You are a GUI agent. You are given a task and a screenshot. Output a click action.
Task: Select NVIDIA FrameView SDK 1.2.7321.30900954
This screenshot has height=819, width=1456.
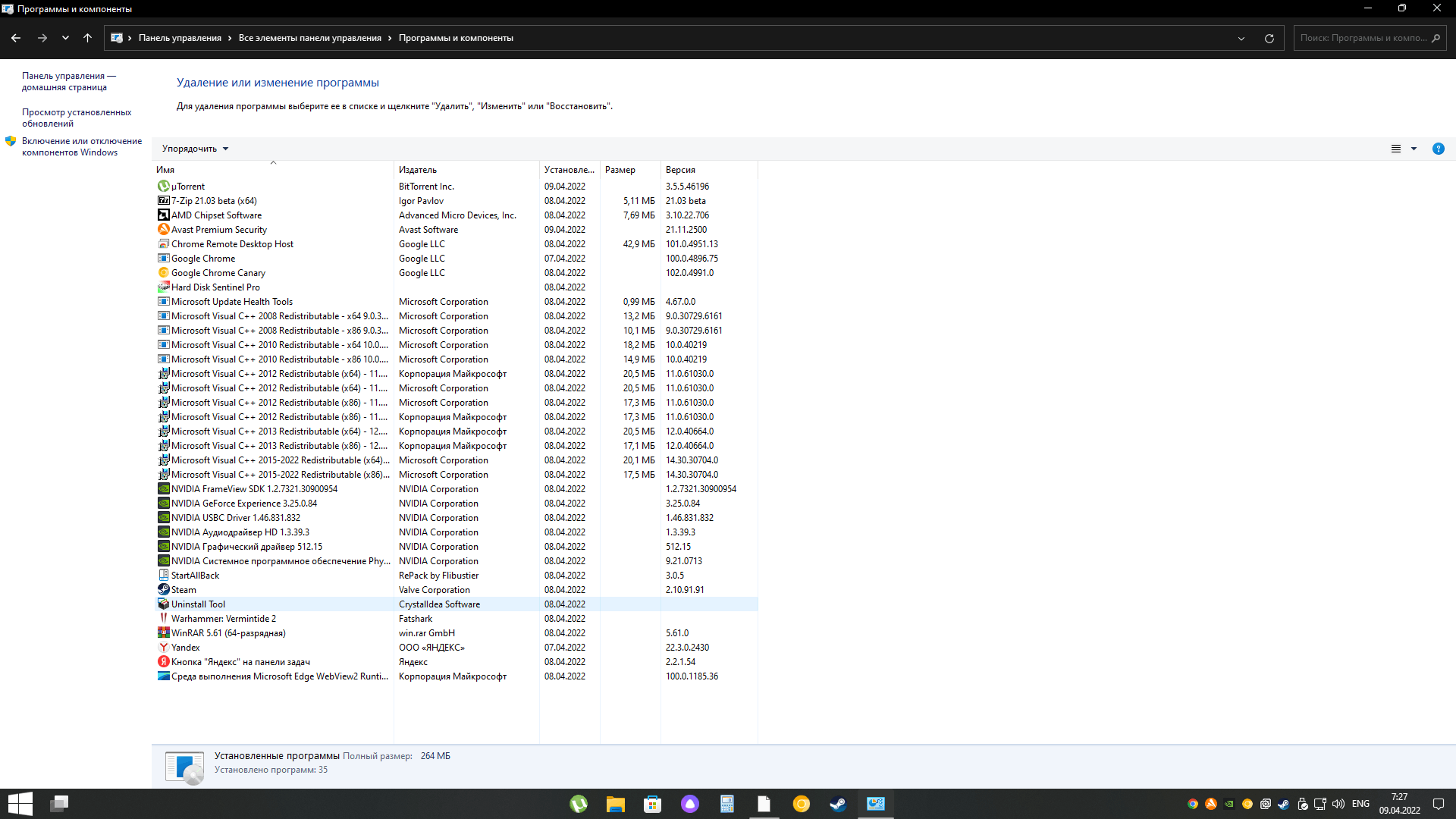[x=455, y=489]
